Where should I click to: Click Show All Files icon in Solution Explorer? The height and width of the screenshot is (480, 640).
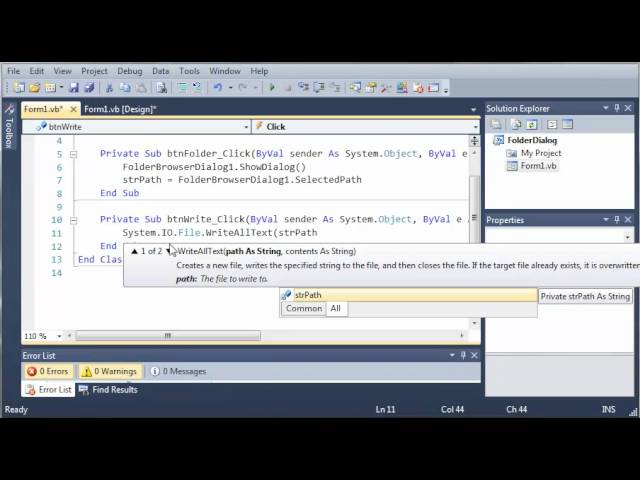click(x=517, y=125)
